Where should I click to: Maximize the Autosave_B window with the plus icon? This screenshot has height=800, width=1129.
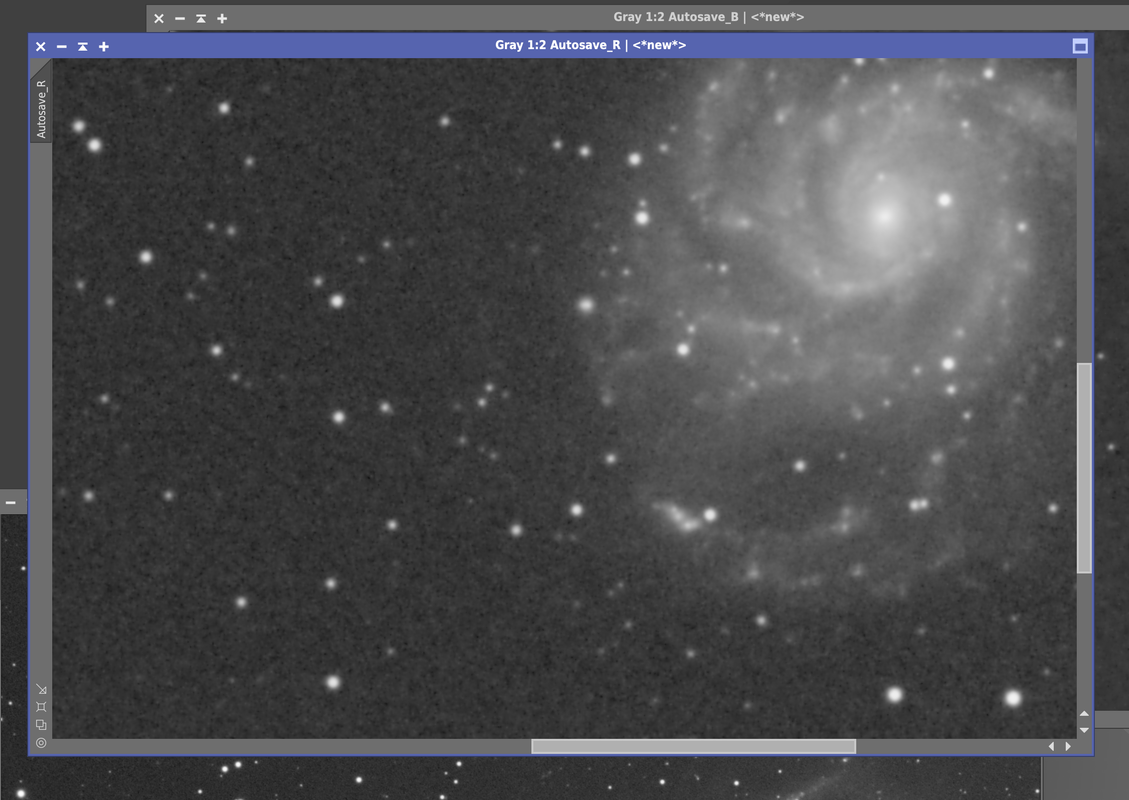pyautogui.click(x=222, y=19)
